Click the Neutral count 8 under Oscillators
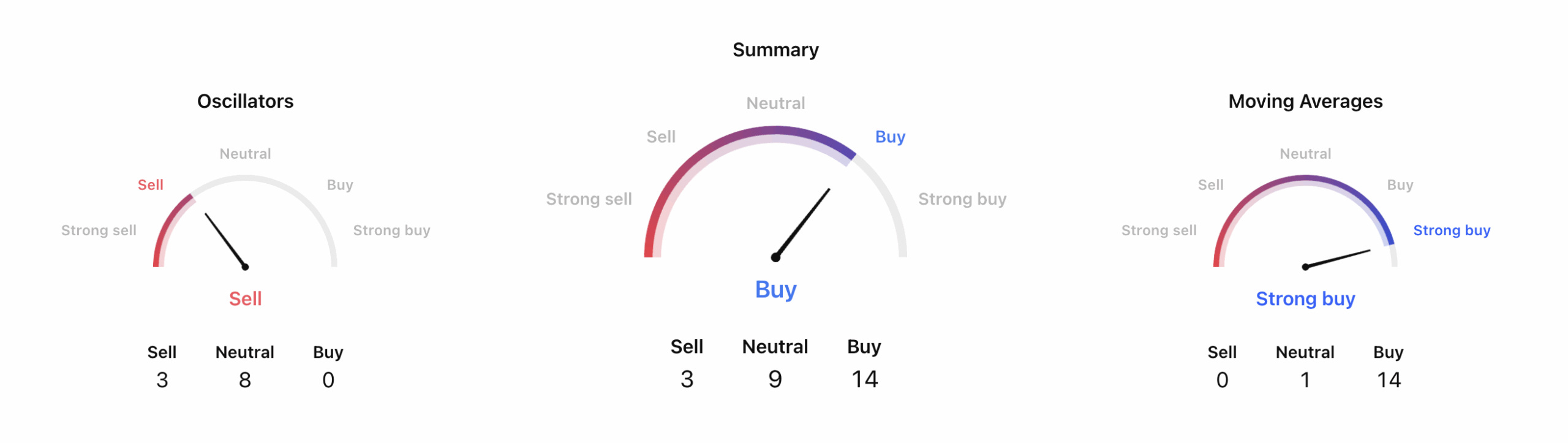 pos(245,380)
